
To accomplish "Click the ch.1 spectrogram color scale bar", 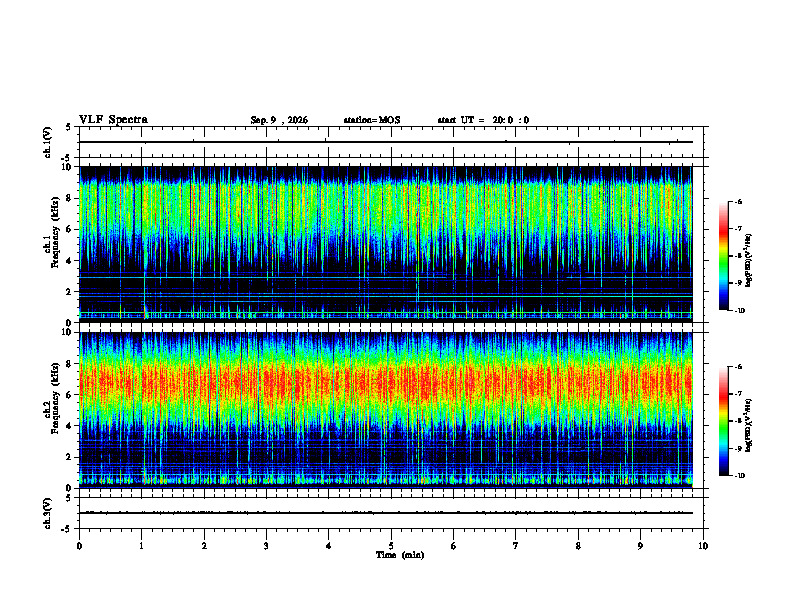I will [x=724, y=256].
